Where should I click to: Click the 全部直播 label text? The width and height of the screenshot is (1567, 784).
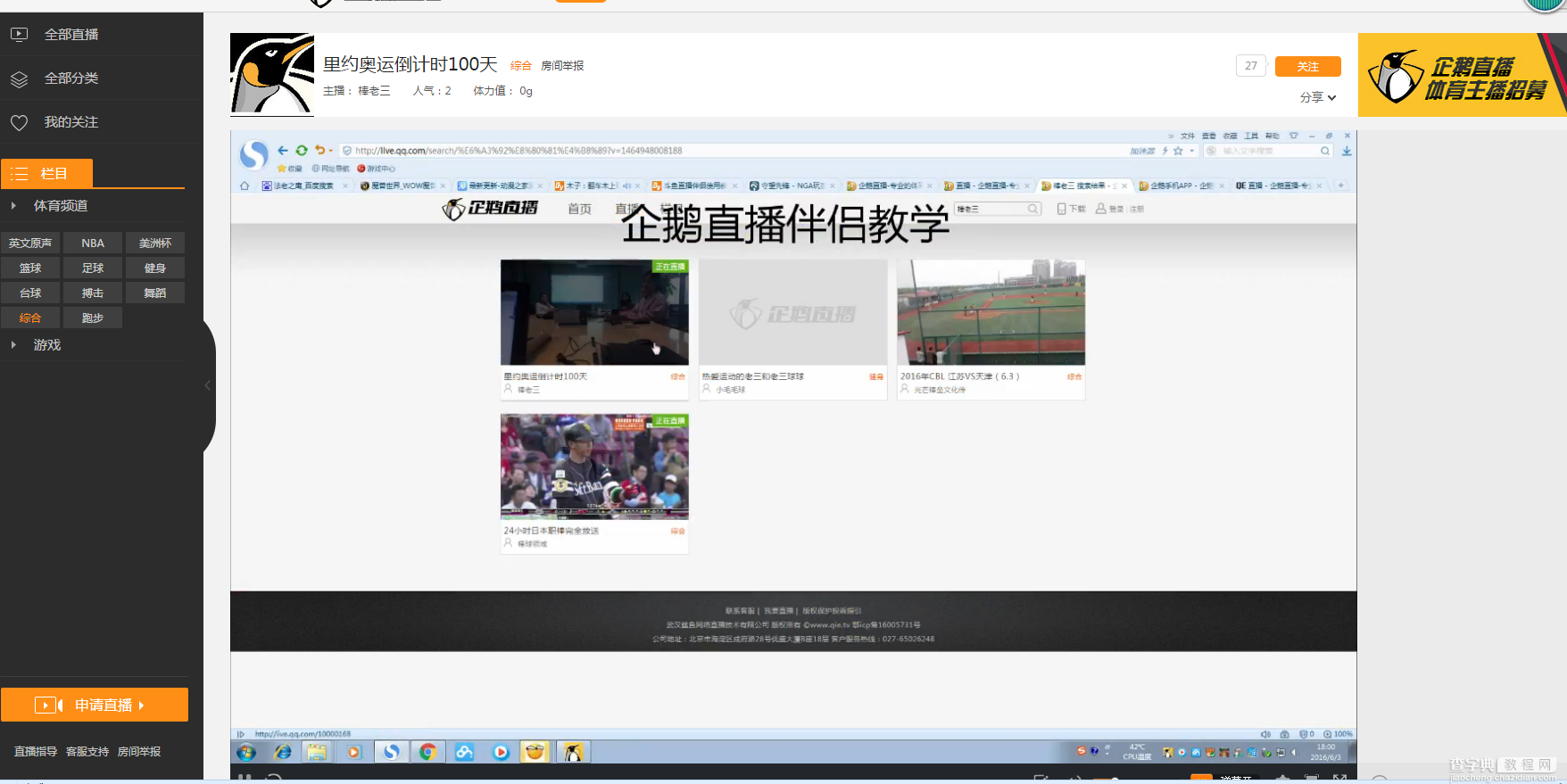(71, 35)
